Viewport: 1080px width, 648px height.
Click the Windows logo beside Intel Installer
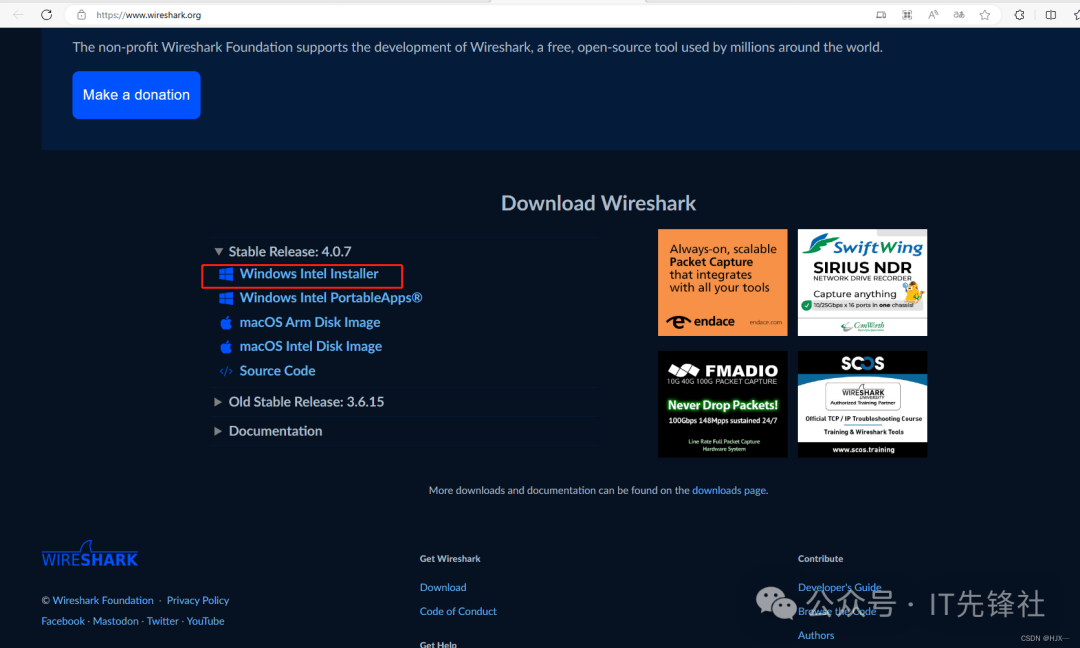(226, 274)
